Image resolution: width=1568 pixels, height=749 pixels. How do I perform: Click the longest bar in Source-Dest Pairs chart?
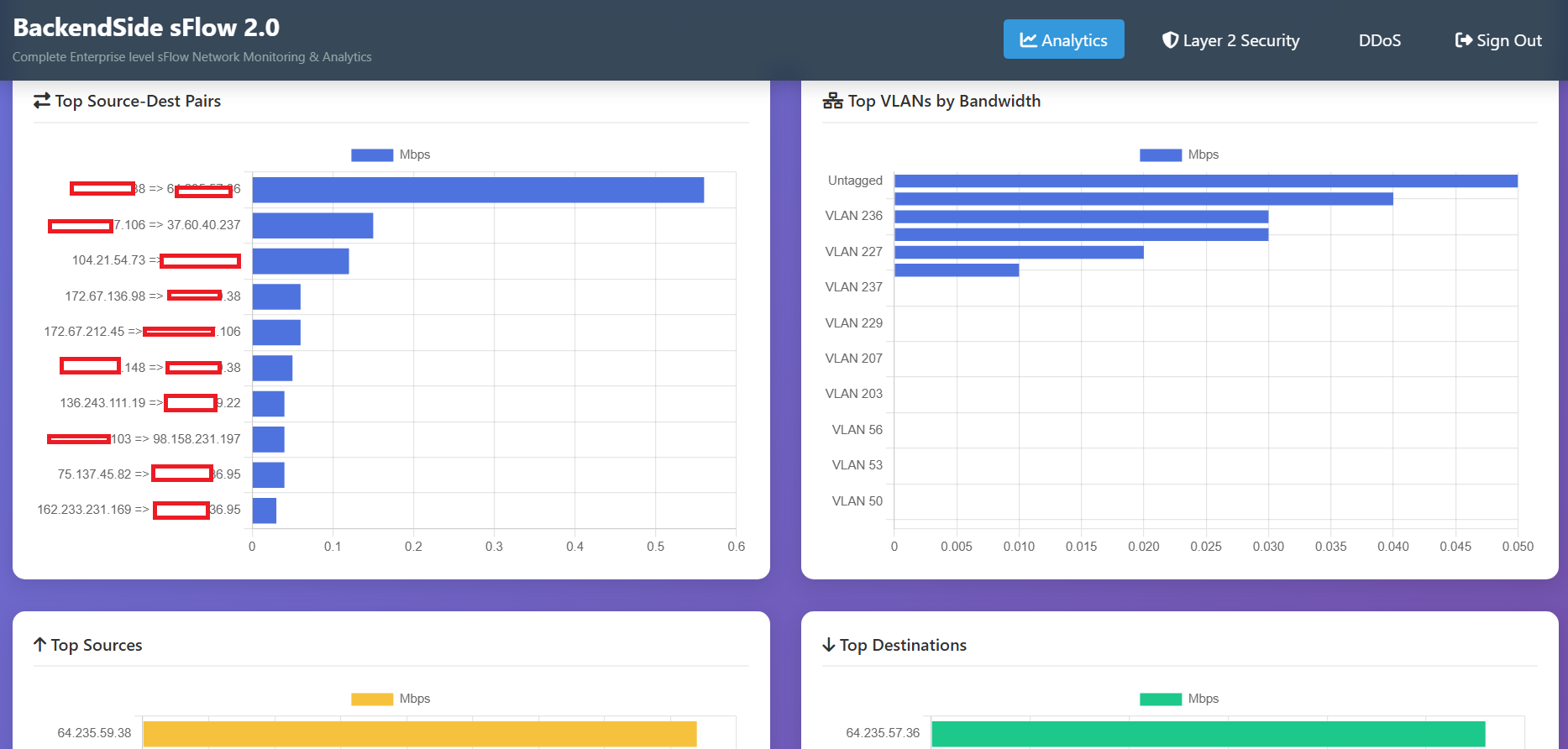point(478,190)
